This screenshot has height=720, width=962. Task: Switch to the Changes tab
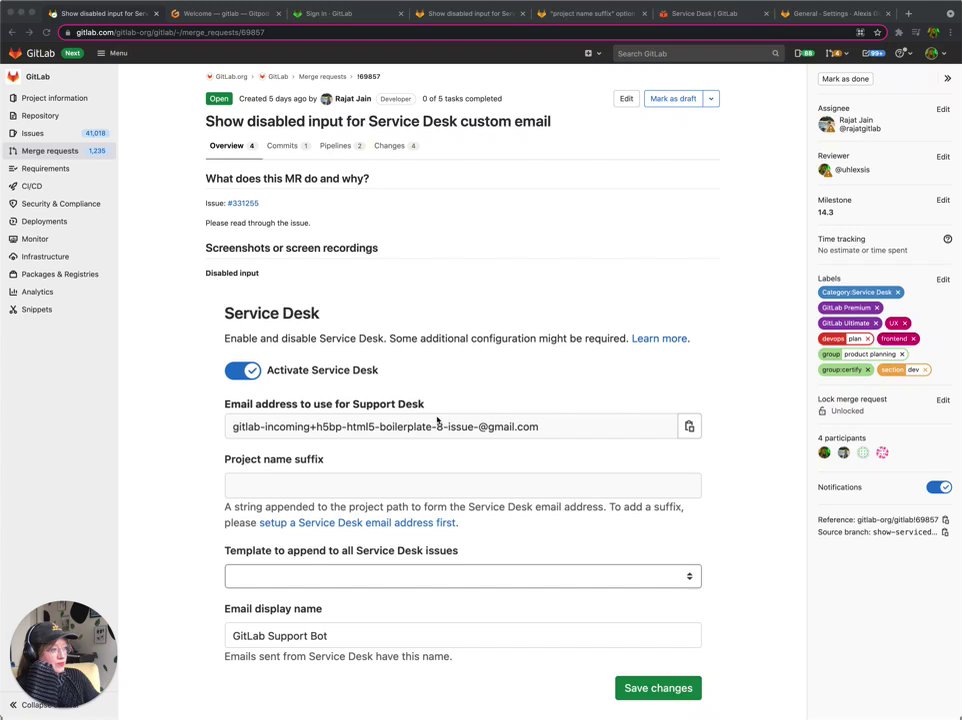390,146
